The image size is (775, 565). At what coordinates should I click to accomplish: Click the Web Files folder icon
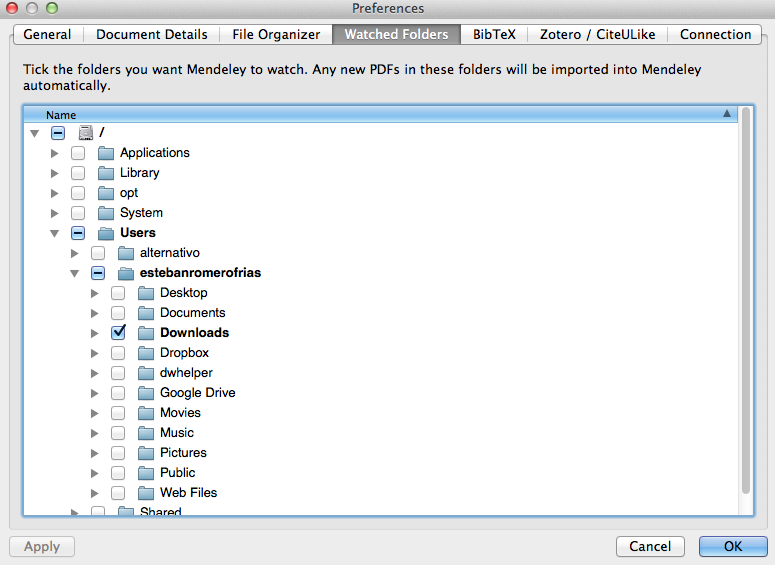point(146,493)
